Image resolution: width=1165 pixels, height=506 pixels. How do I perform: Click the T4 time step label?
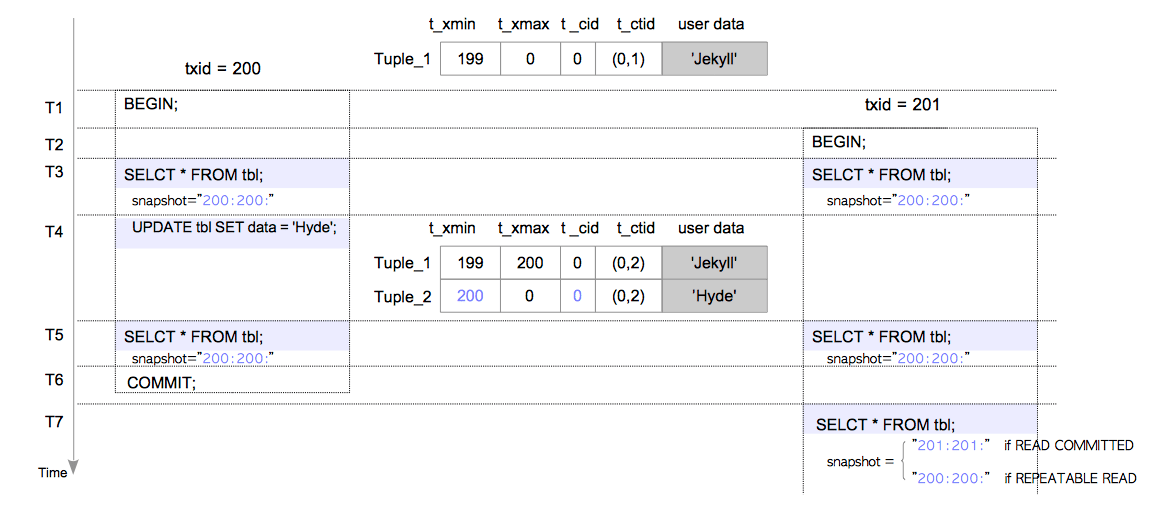point(54,232)
